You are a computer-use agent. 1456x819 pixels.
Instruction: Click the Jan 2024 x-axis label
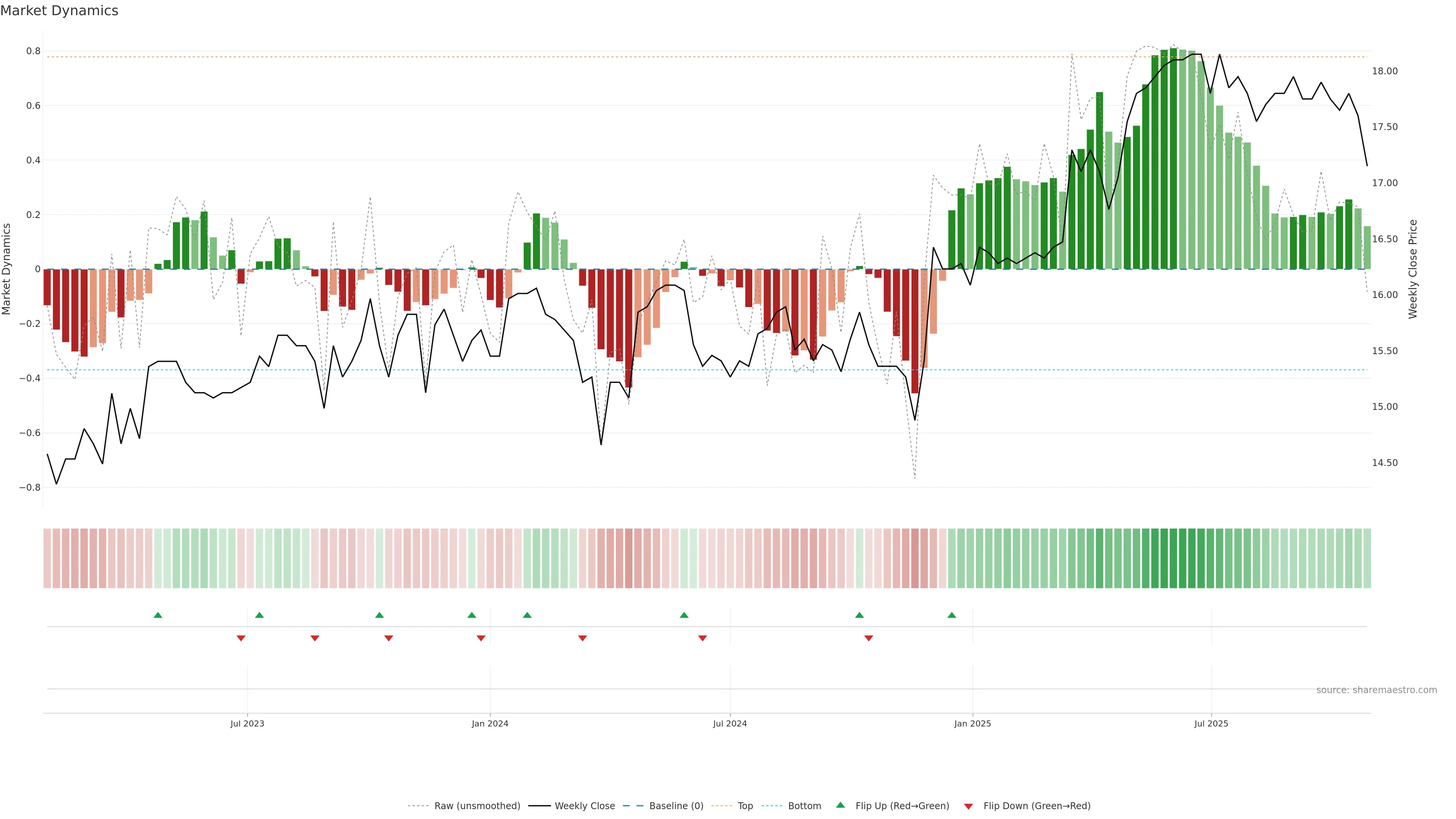490,723
